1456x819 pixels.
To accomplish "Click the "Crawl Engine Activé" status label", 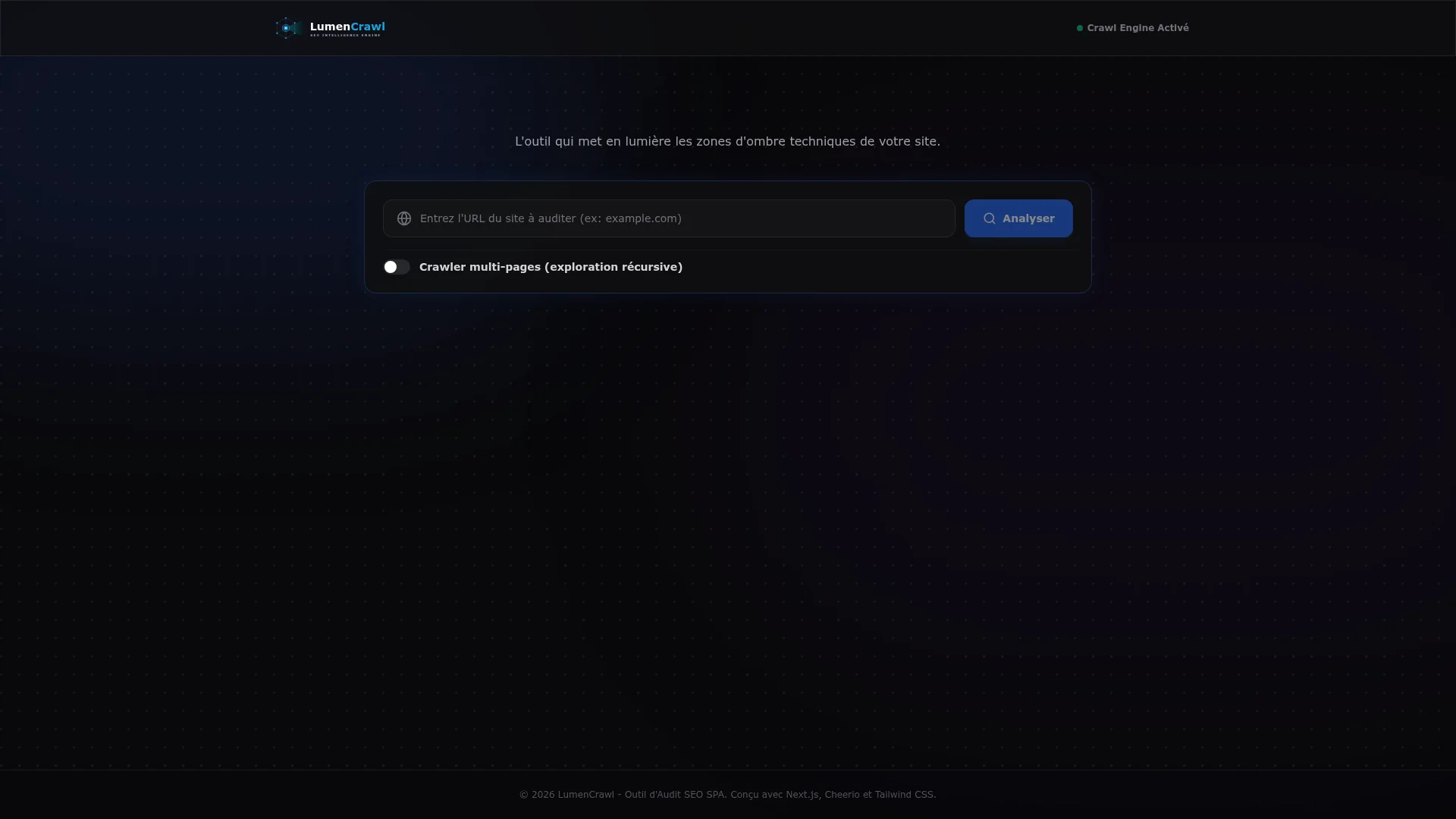I will (1137, 28).
